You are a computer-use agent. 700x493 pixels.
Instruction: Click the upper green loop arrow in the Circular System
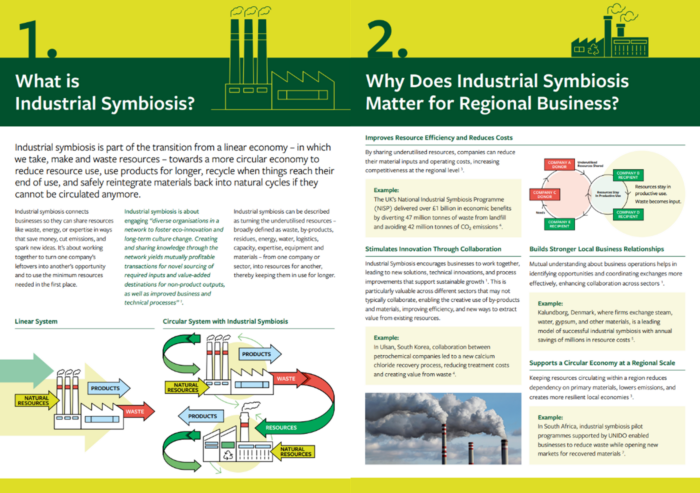coord(181,354)
